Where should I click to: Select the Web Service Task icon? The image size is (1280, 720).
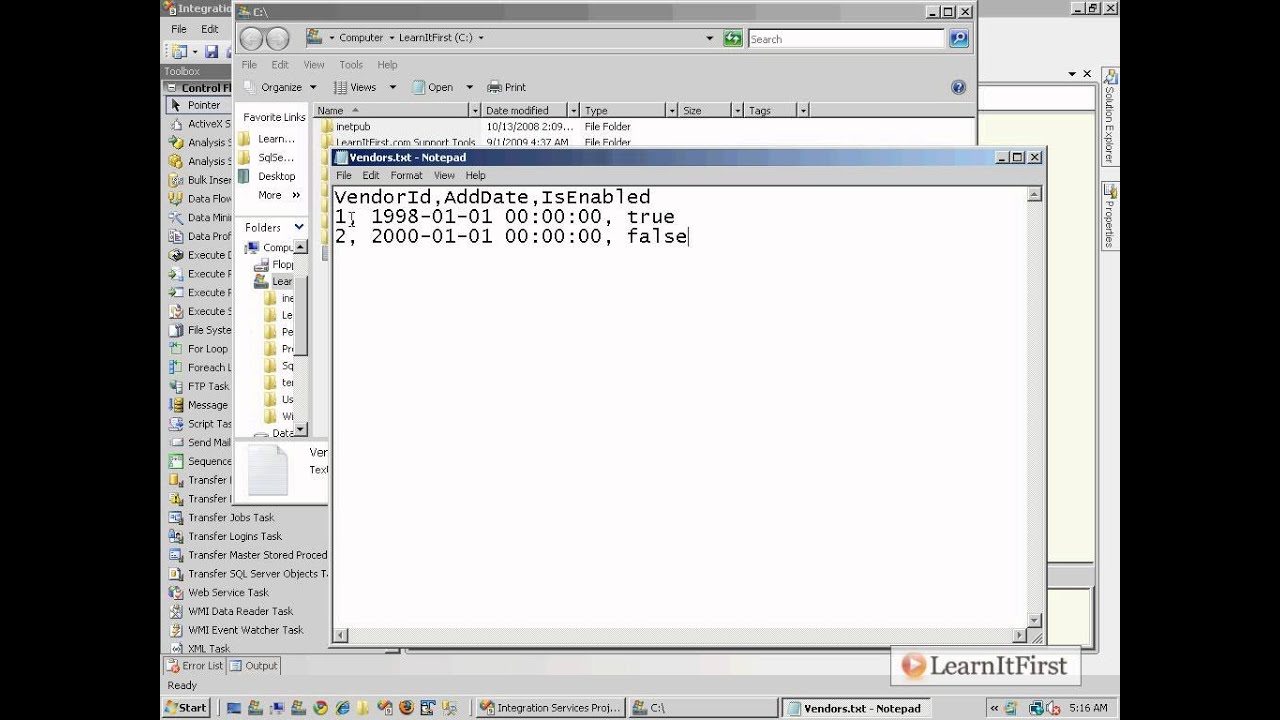click(x=176, y=592)
